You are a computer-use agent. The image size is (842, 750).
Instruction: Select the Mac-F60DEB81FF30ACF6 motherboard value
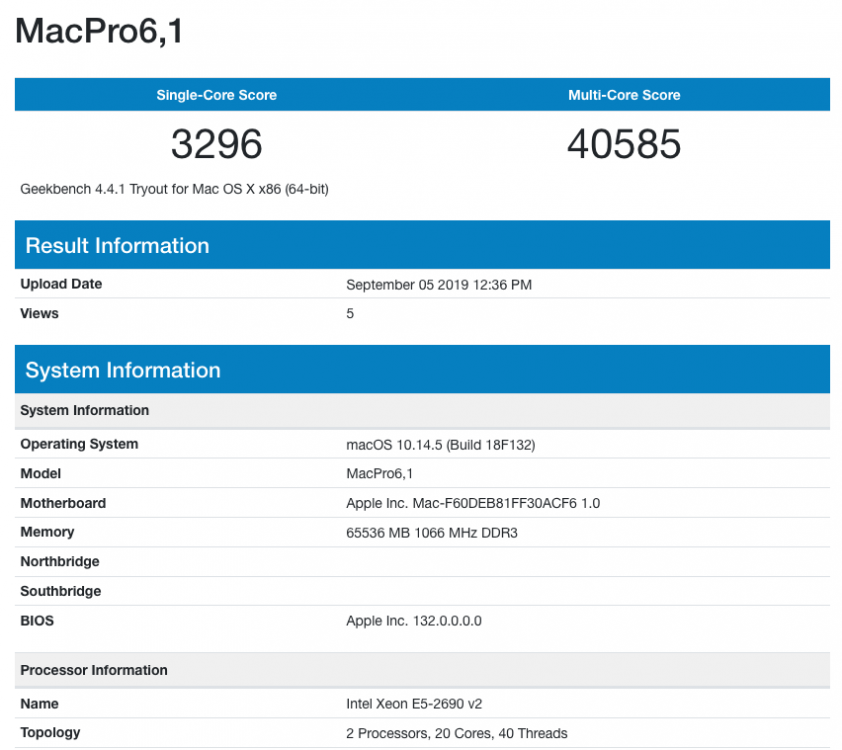click(x=473, y=503)
